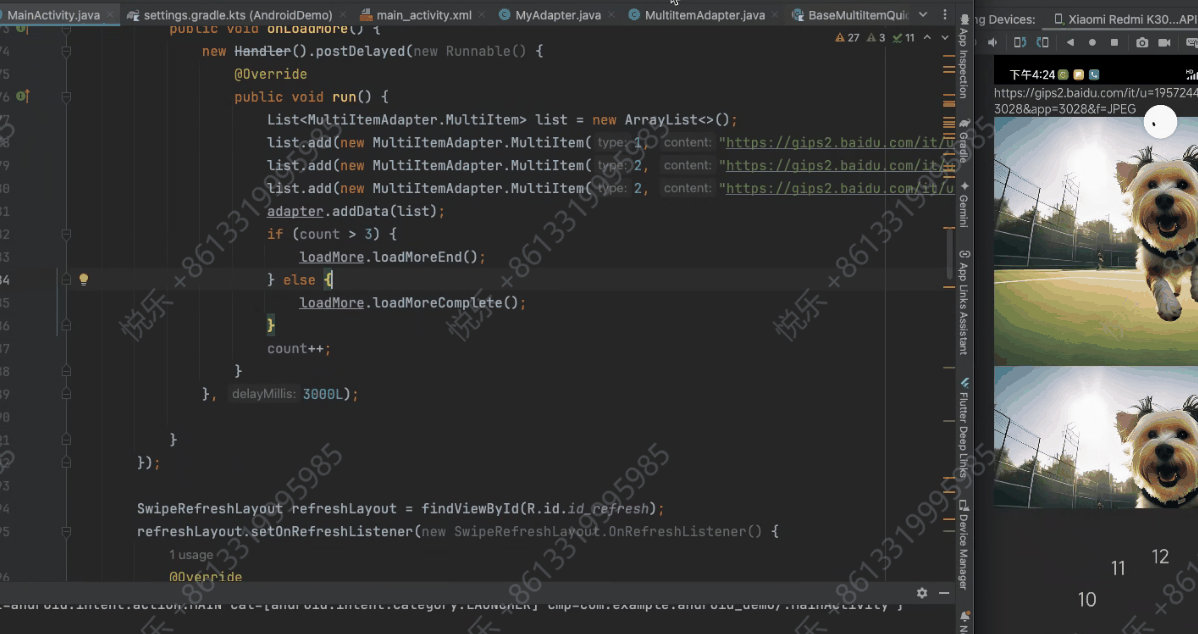Click the orange warning stripe at else line
The image size is (1198, 634).
[x=948, y=288]
